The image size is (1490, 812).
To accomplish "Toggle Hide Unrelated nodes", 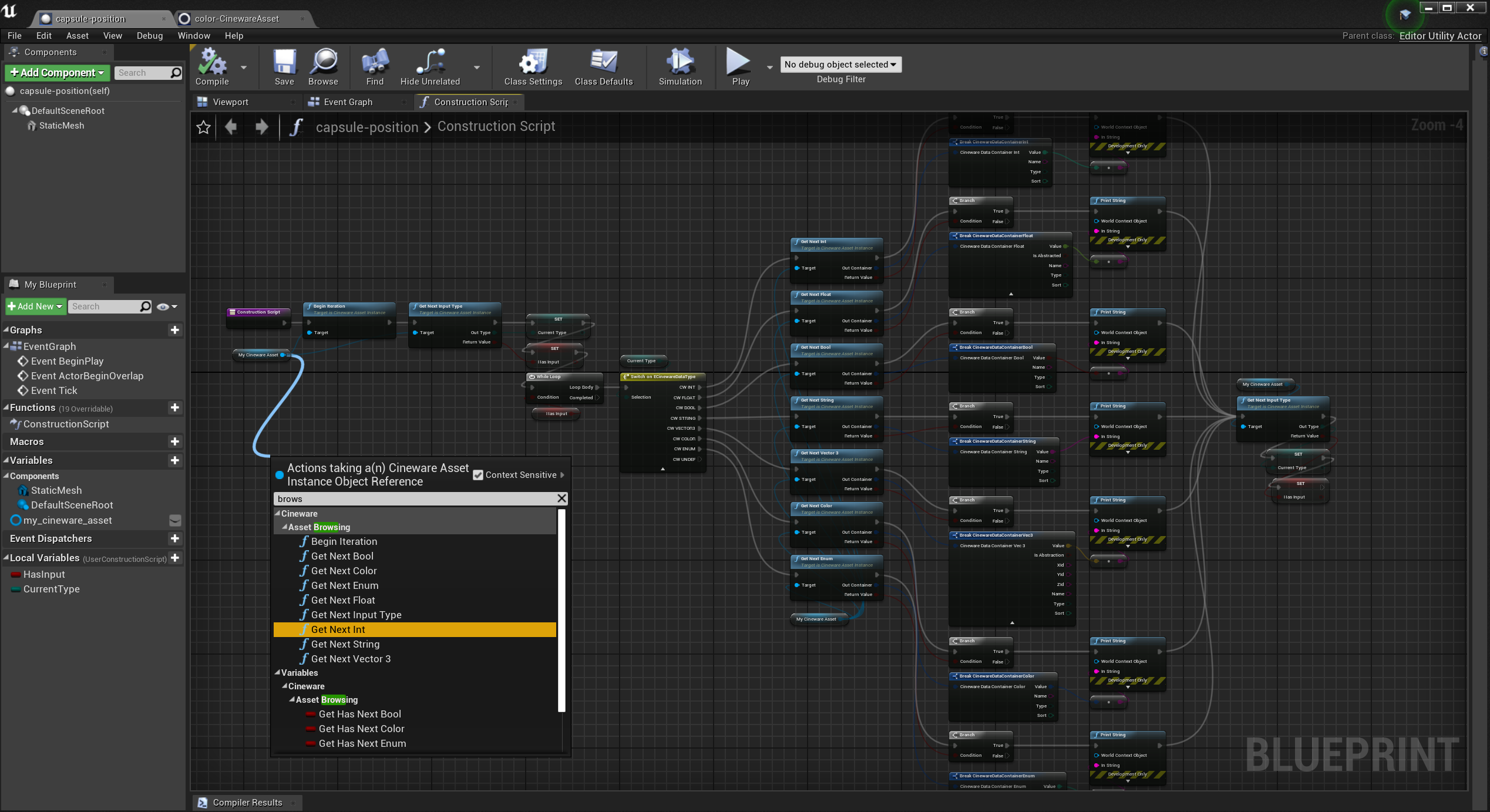I will coord(430,66).
